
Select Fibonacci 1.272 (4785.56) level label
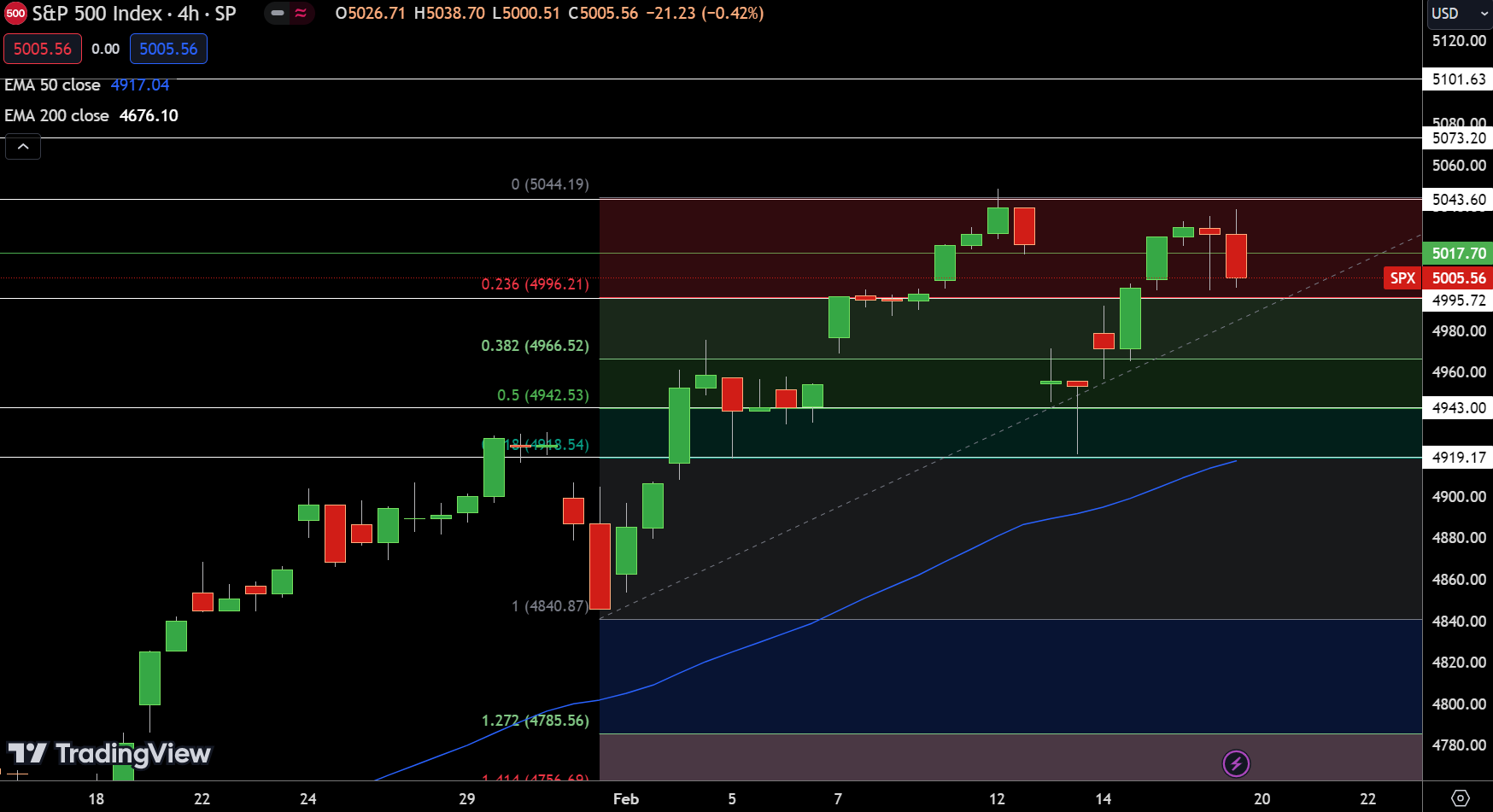click(x=536, y=721)
